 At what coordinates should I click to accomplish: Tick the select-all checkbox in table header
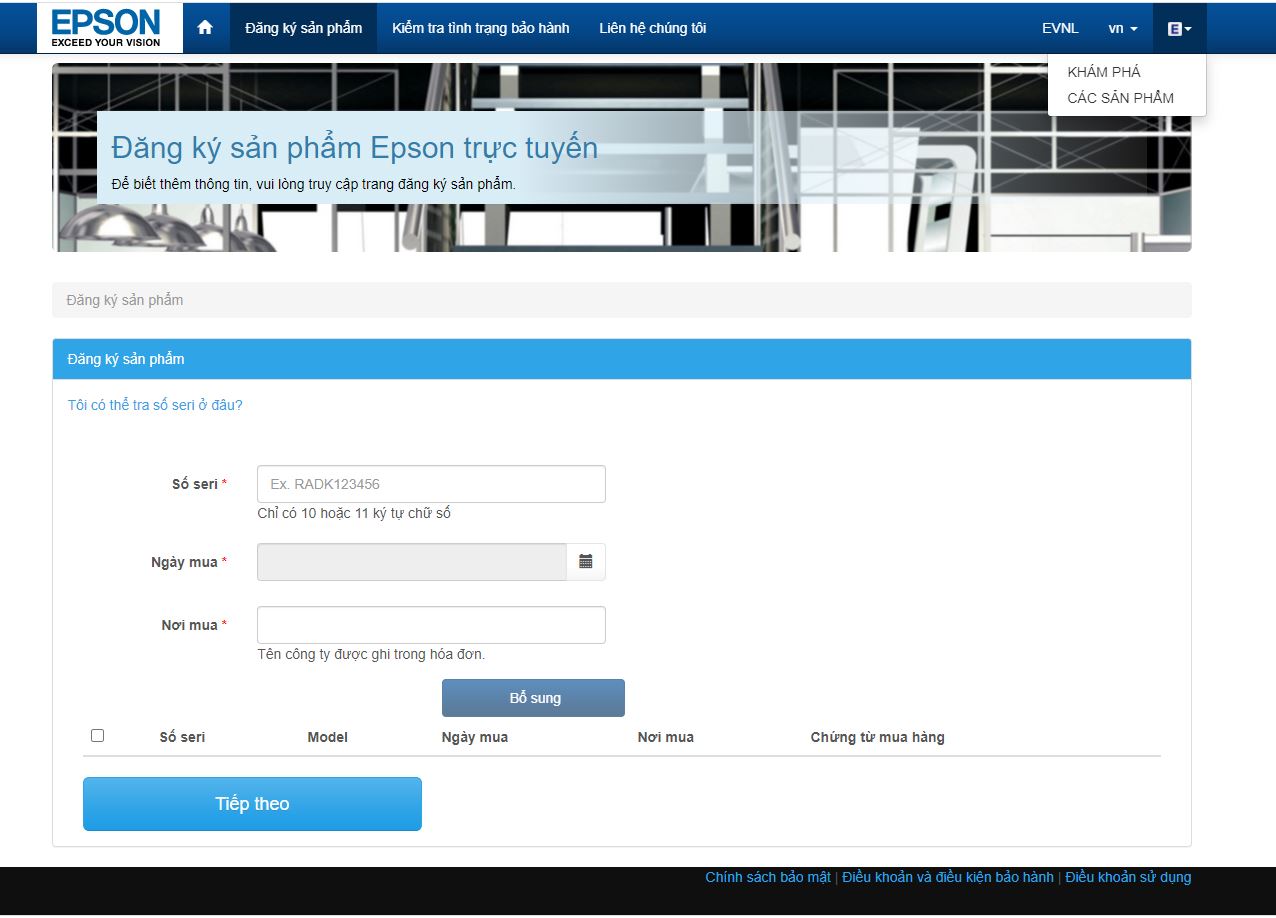click(97, 736)
